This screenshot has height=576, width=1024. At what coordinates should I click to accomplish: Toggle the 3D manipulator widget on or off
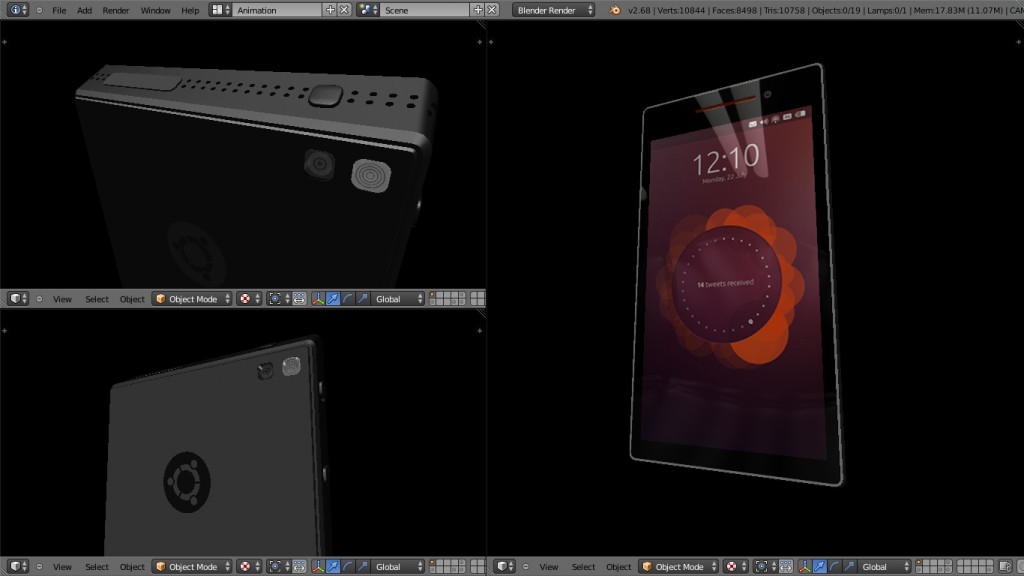click(317, 299)
